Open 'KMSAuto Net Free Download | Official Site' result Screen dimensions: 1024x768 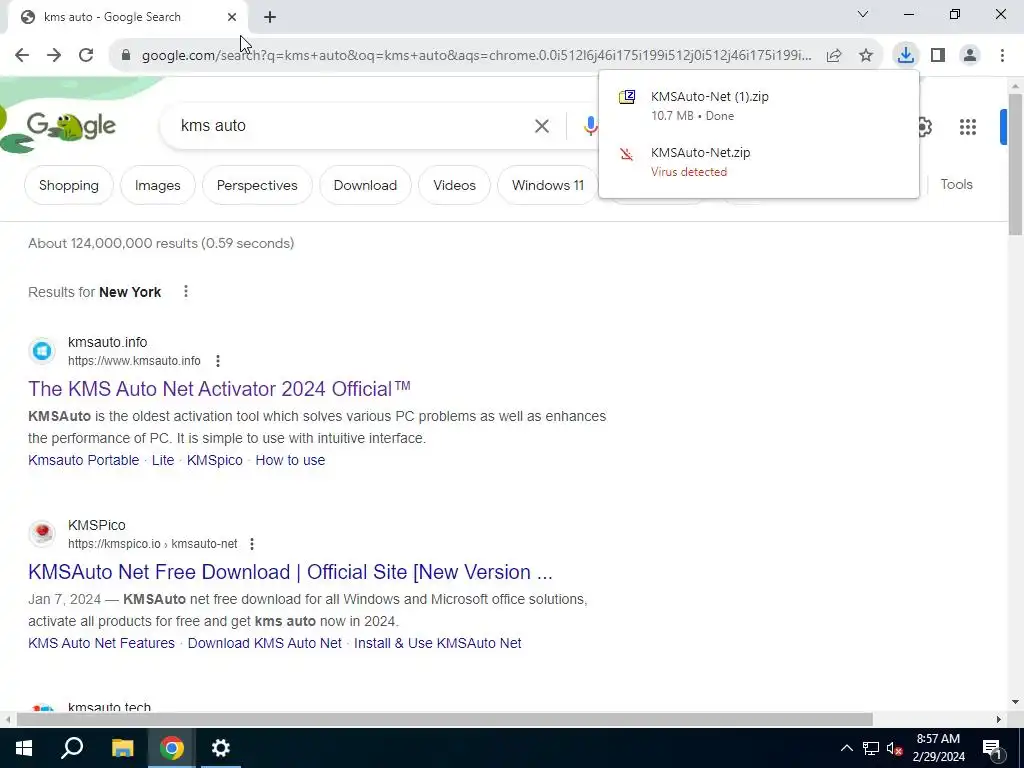290,571
